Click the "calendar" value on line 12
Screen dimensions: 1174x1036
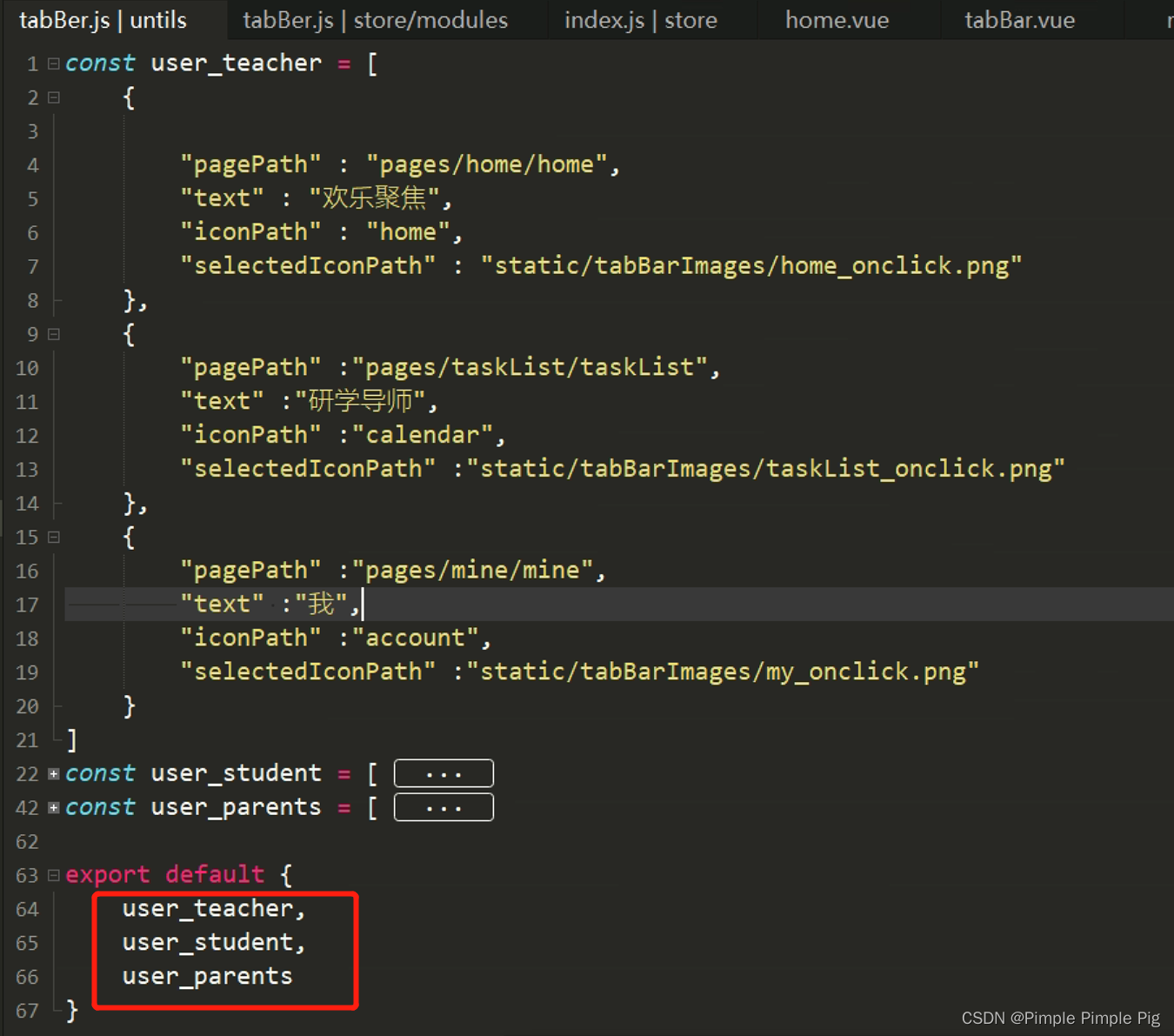(423, 435)
